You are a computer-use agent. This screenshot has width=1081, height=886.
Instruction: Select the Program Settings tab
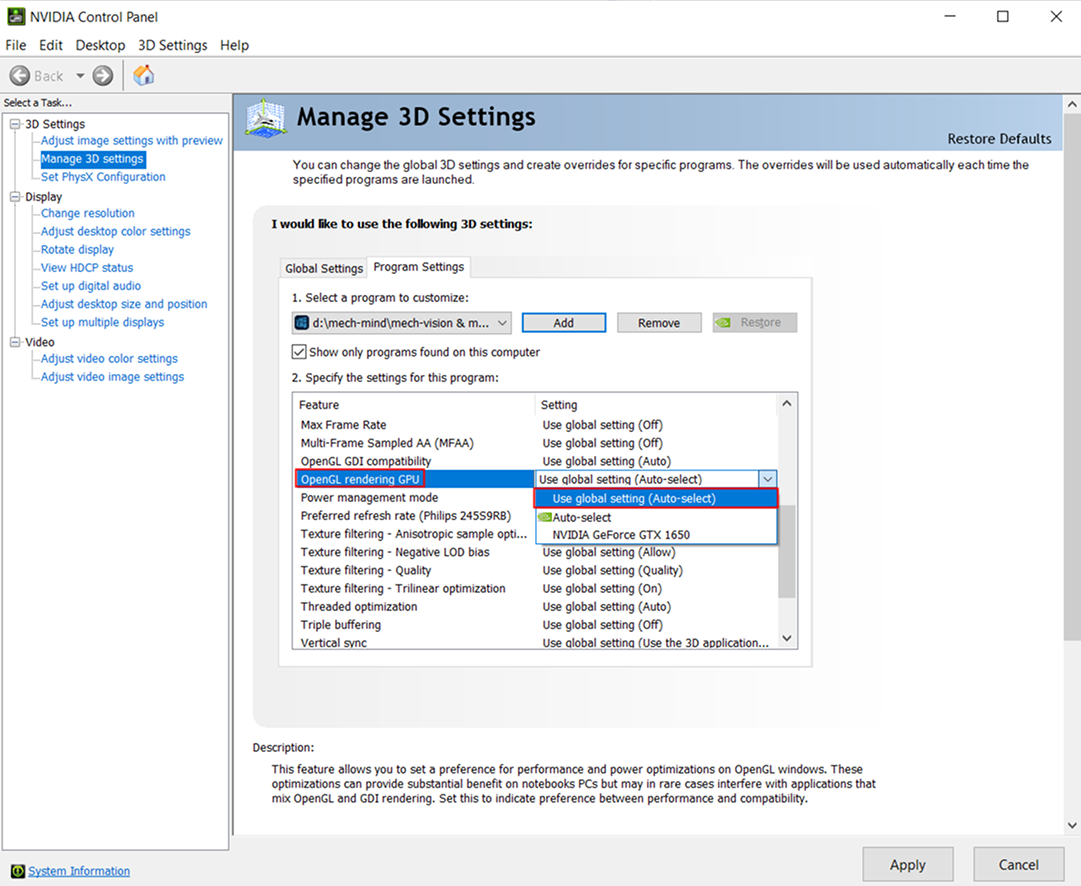point(418,267)
